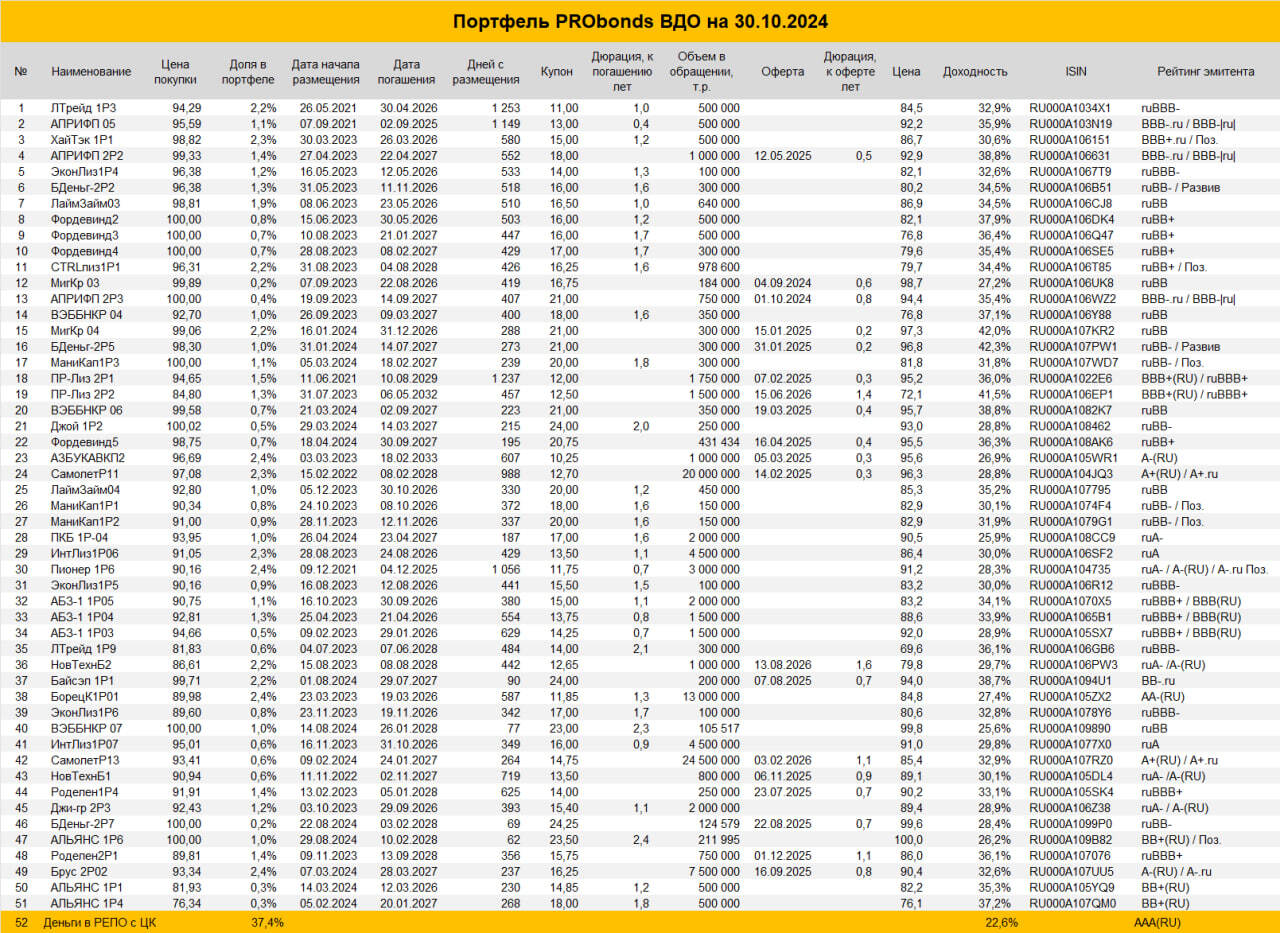The width and height of the screenshot is (1280, 933).
Task: Click the maturity date 10.08.2029
Action: [x=407, y=378]
